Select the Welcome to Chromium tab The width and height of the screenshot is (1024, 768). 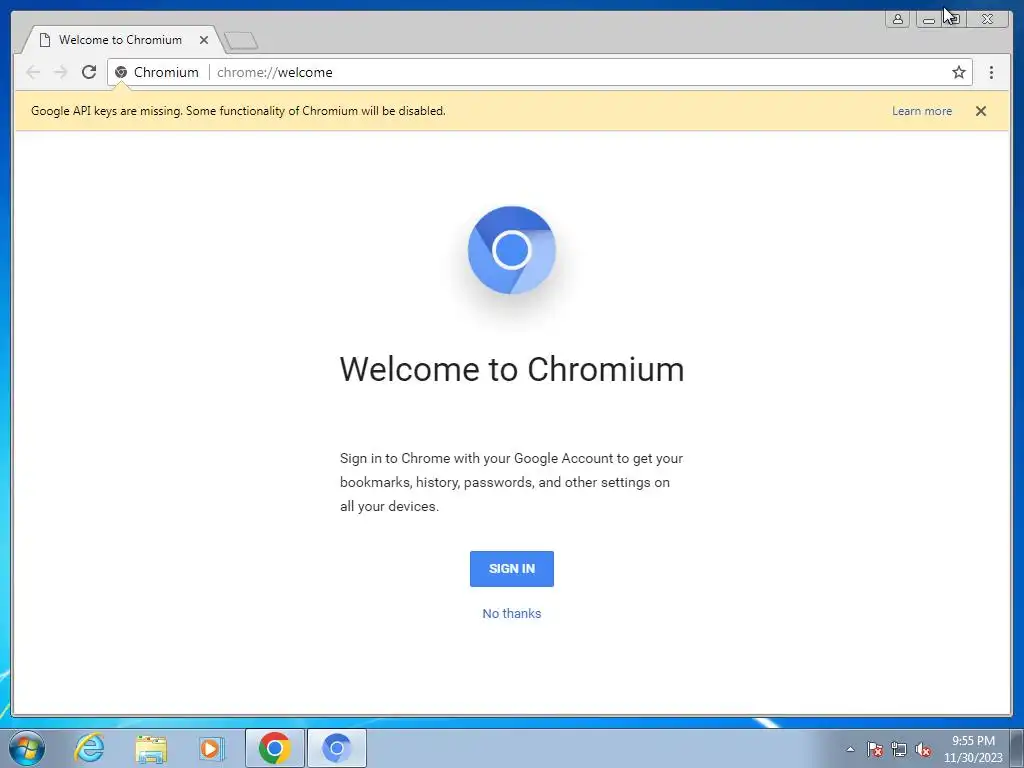pyautogui.click(x=120, y=40)
